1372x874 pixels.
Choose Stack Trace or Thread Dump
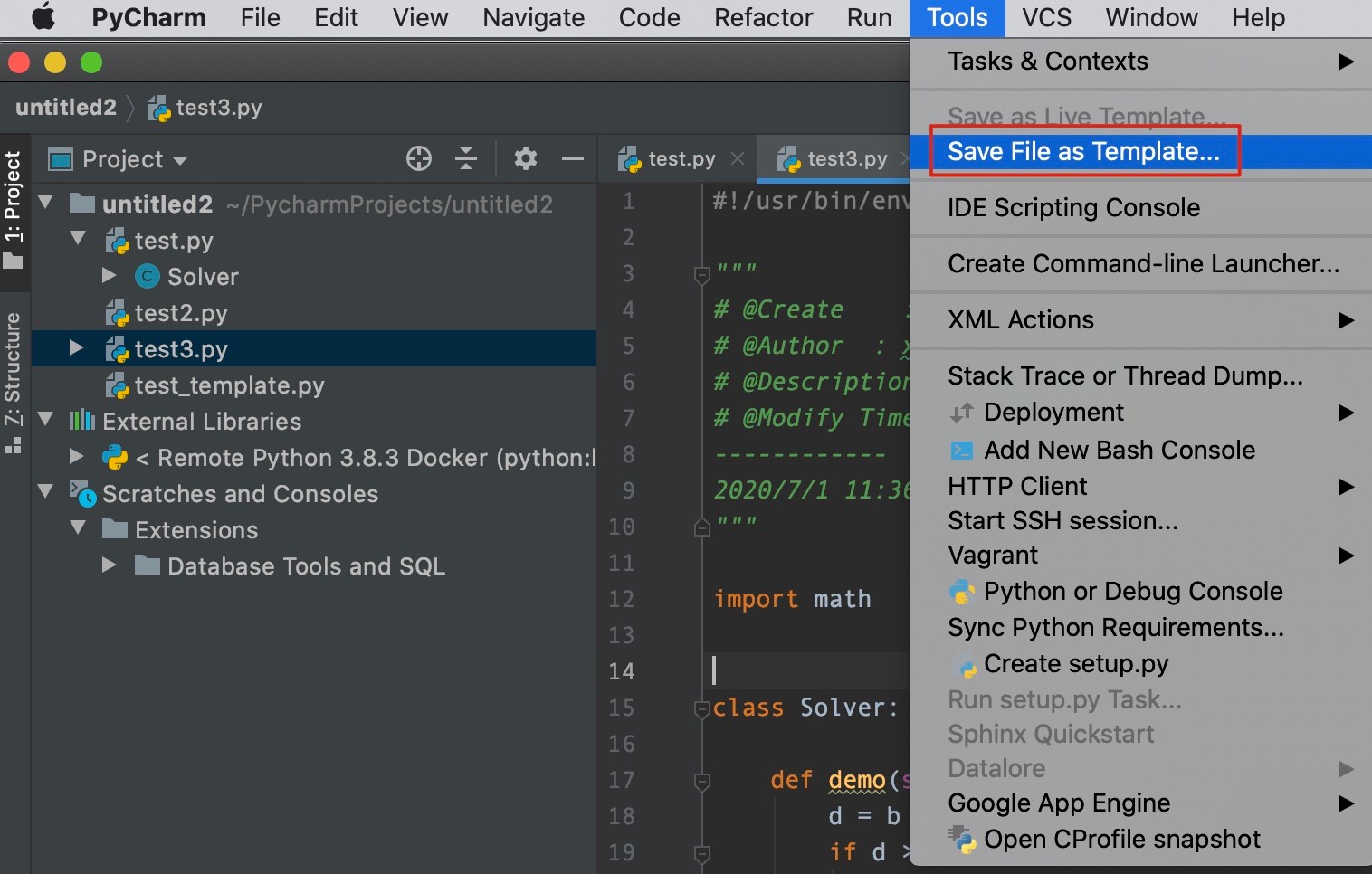point(1140,376)
